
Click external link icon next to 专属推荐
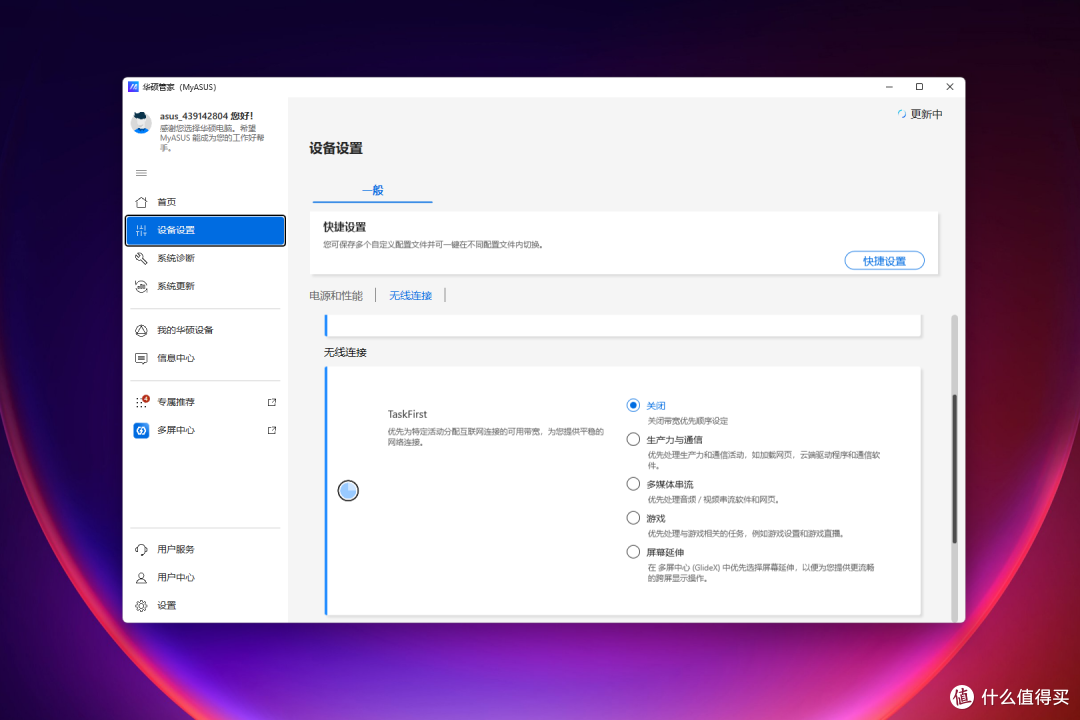(x=272, y=402)
